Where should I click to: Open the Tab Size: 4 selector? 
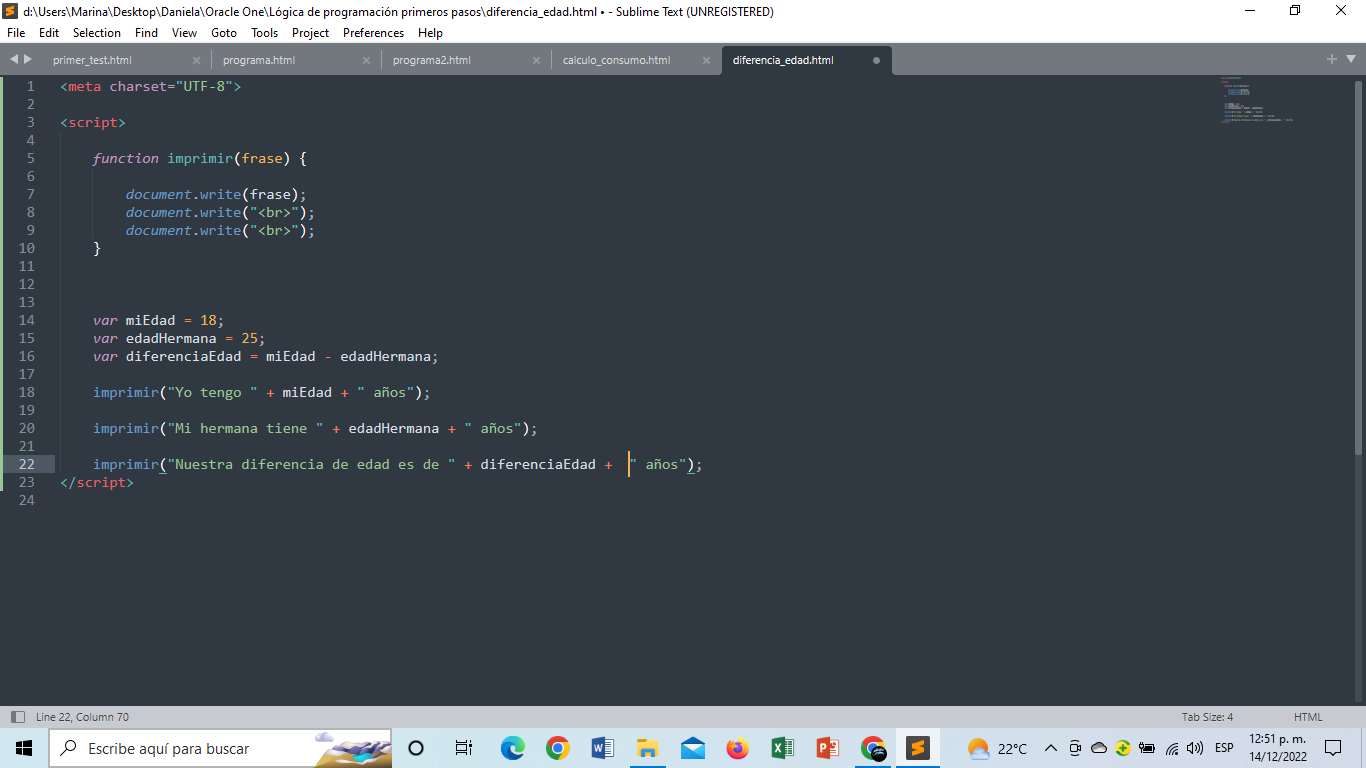[1207, 717]
